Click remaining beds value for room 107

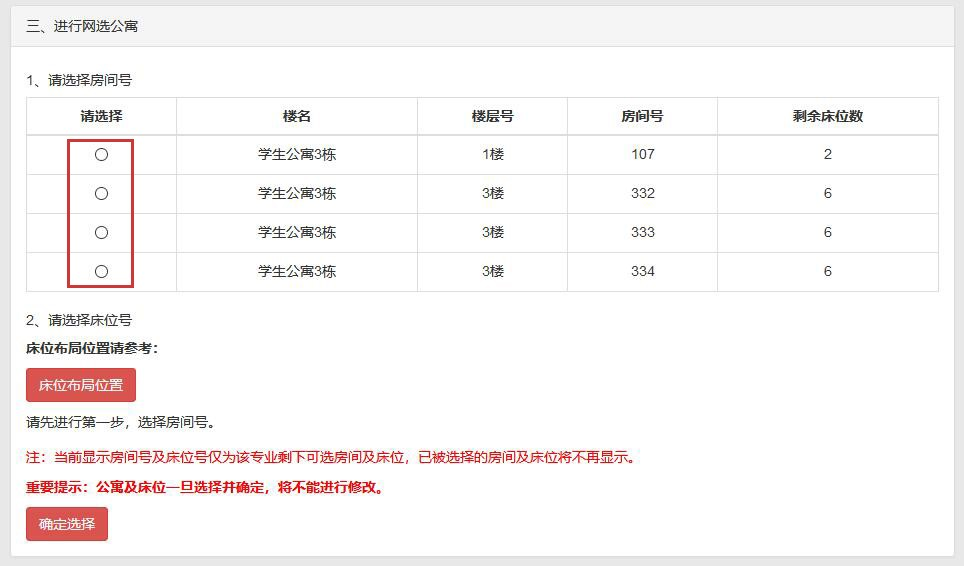[x=827, y=154]
